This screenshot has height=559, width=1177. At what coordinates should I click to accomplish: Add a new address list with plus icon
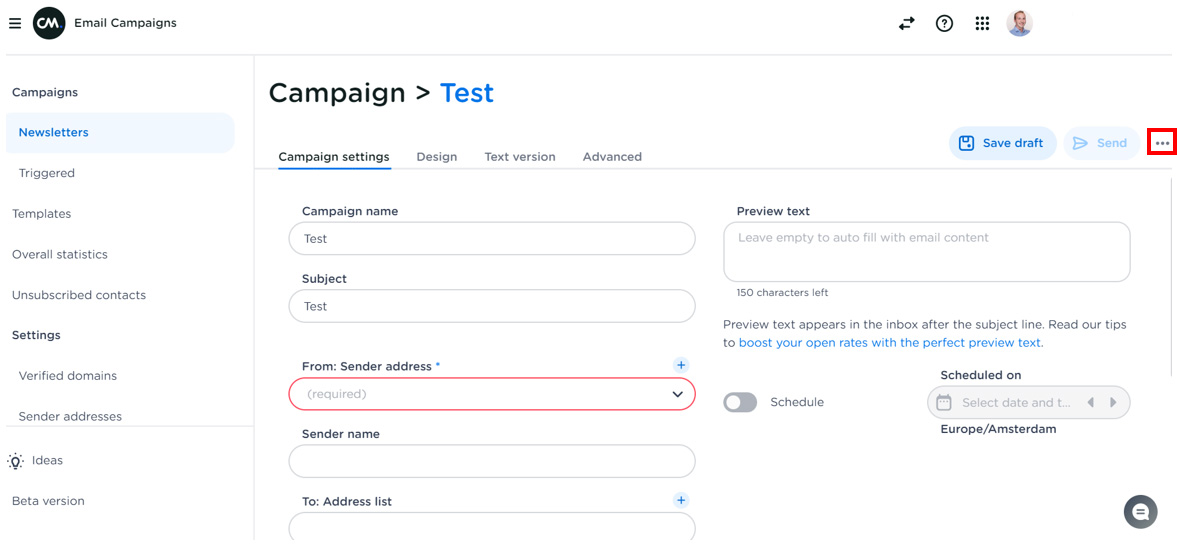pos(681,500)
